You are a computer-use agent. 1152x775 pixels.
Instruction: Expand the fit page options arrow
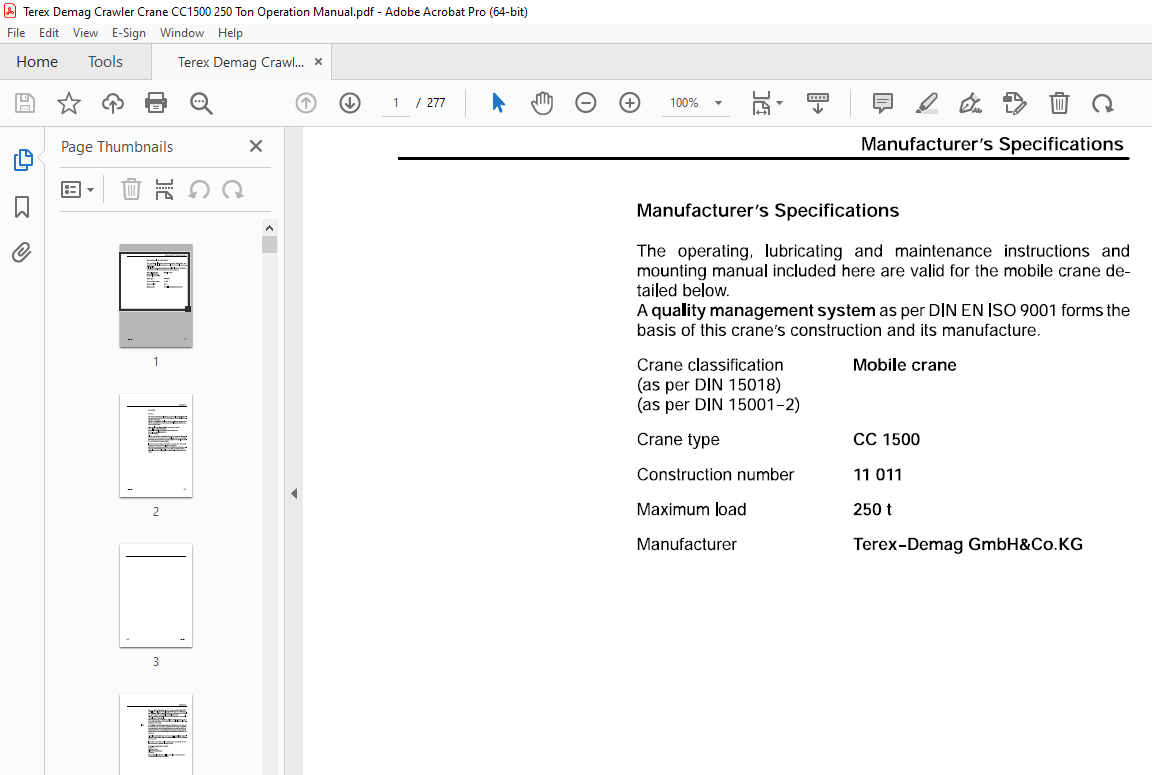click(x=780, y=103)
